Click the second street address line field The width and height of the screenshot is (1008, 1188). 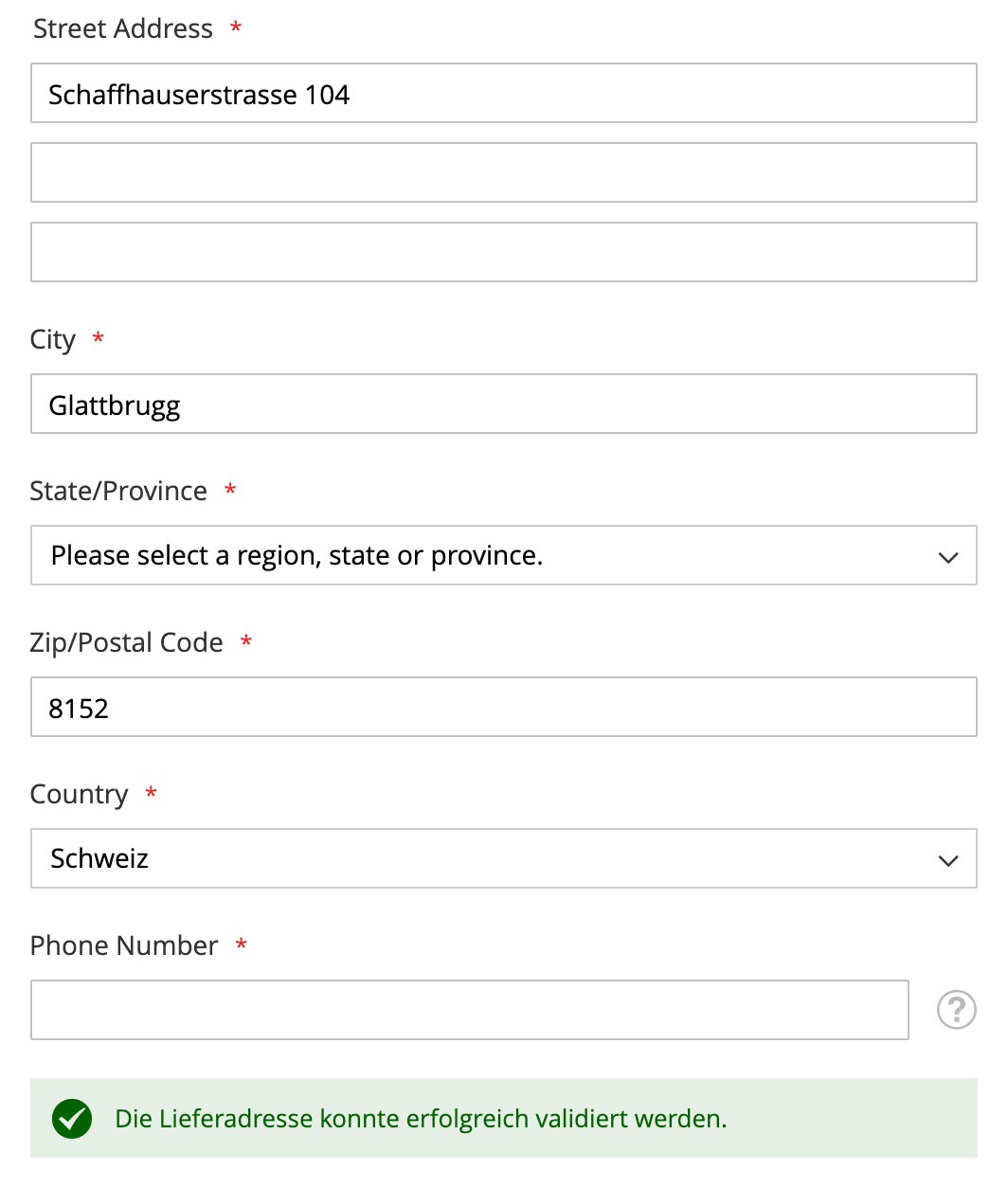504,172
